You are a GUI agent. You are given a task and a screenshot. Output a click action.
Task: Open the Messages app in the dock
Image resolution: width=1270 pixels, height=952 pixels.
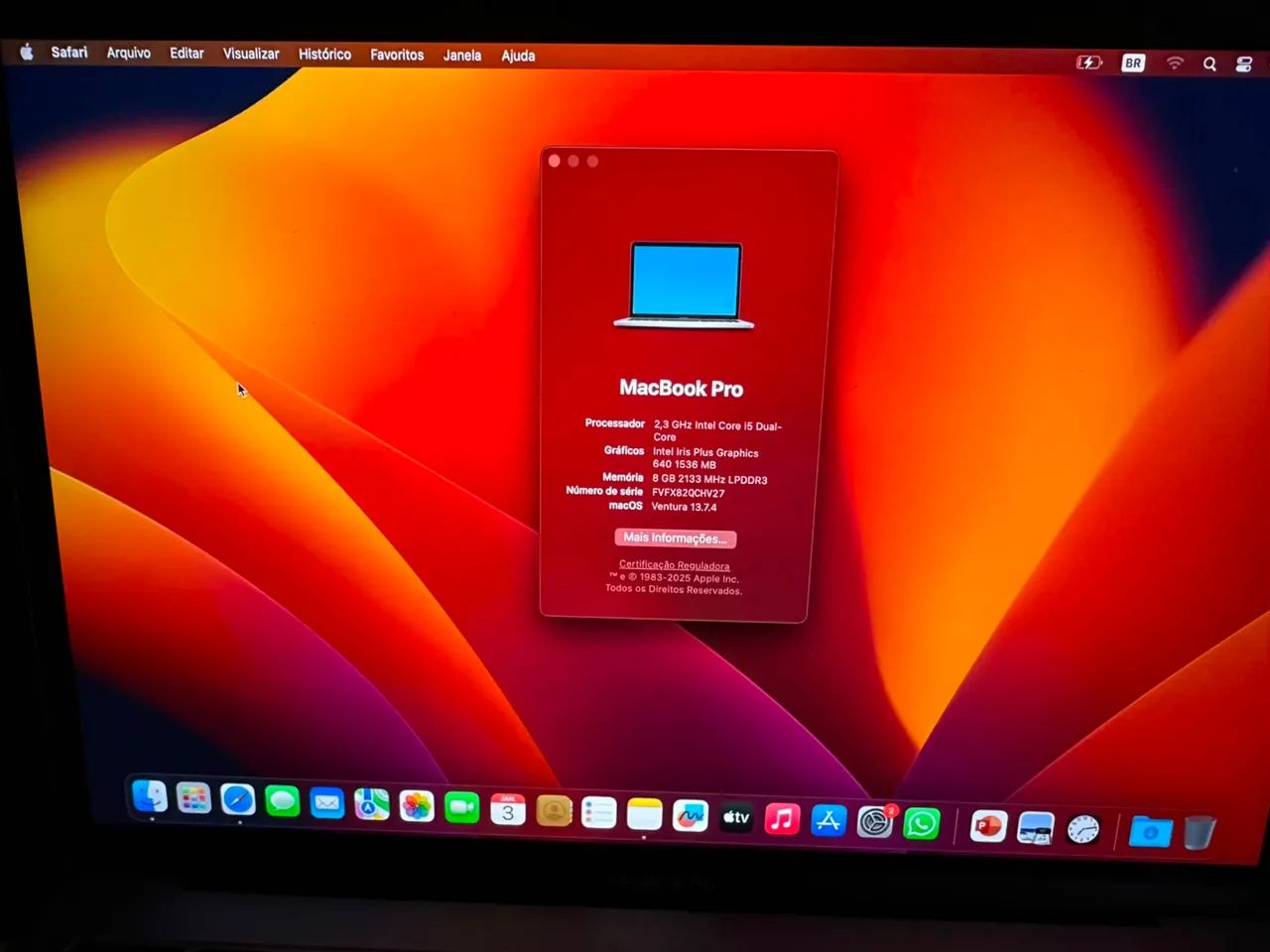283,801
